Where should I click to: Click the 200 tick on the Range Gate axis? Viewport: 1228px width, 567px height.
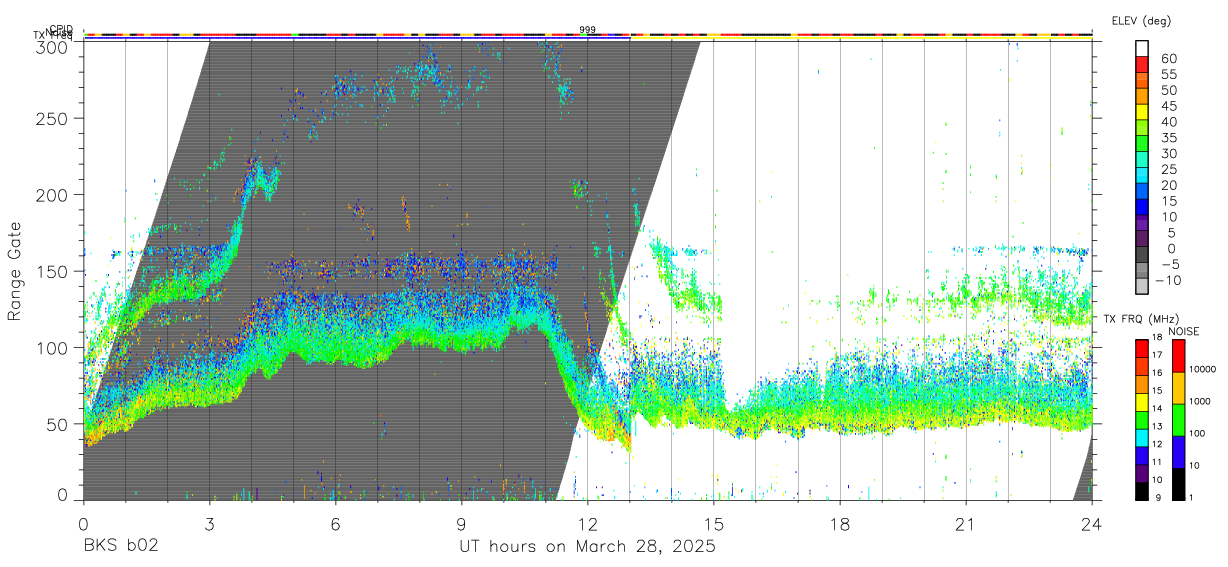(x=52, y=194)
